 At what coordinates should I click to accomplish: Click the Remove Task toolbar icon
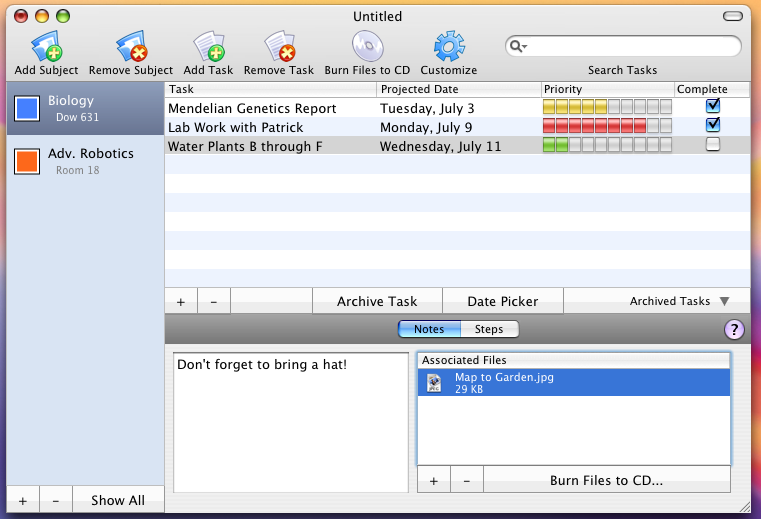coord(279,47)
